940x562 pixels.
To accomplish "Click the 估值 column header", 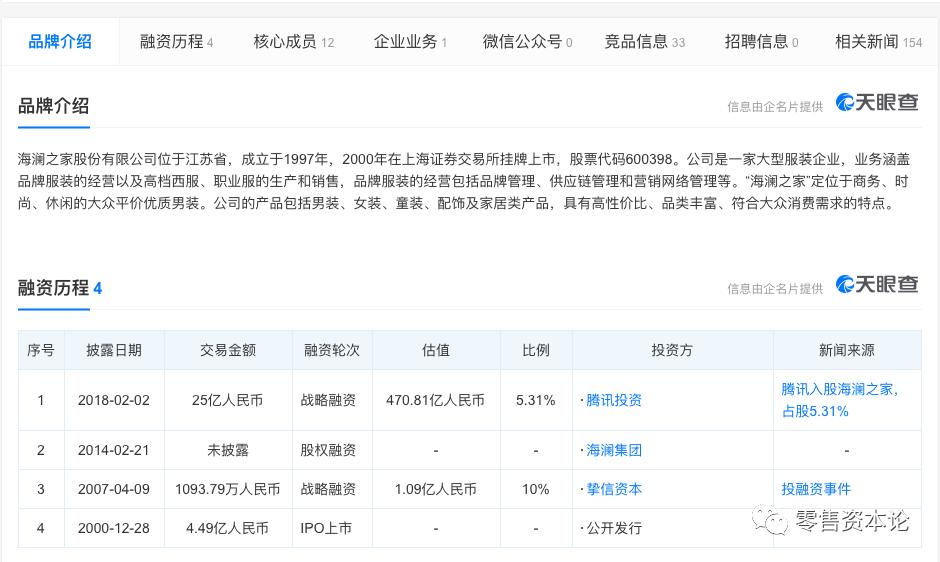I will pos(436,350).
